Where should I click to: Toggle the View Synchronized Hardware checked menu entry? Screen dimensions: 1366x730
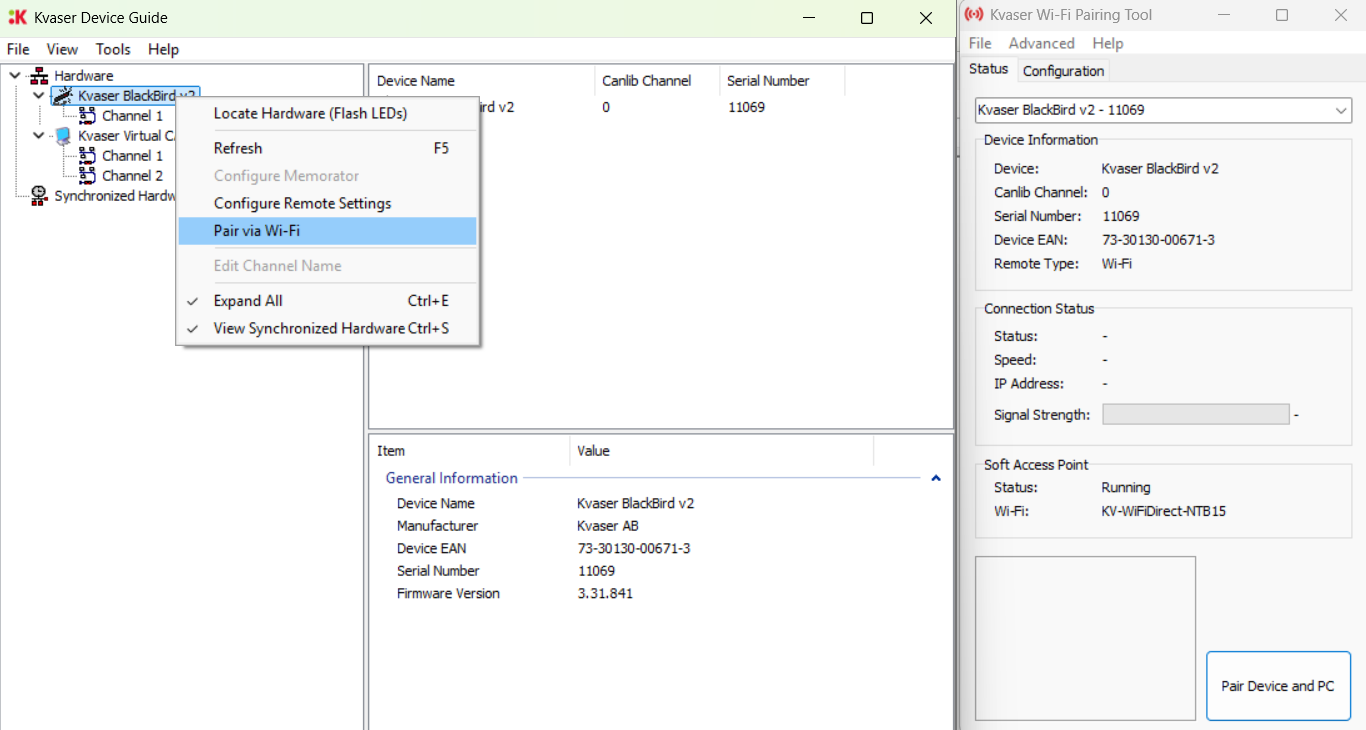coord(328,328)
